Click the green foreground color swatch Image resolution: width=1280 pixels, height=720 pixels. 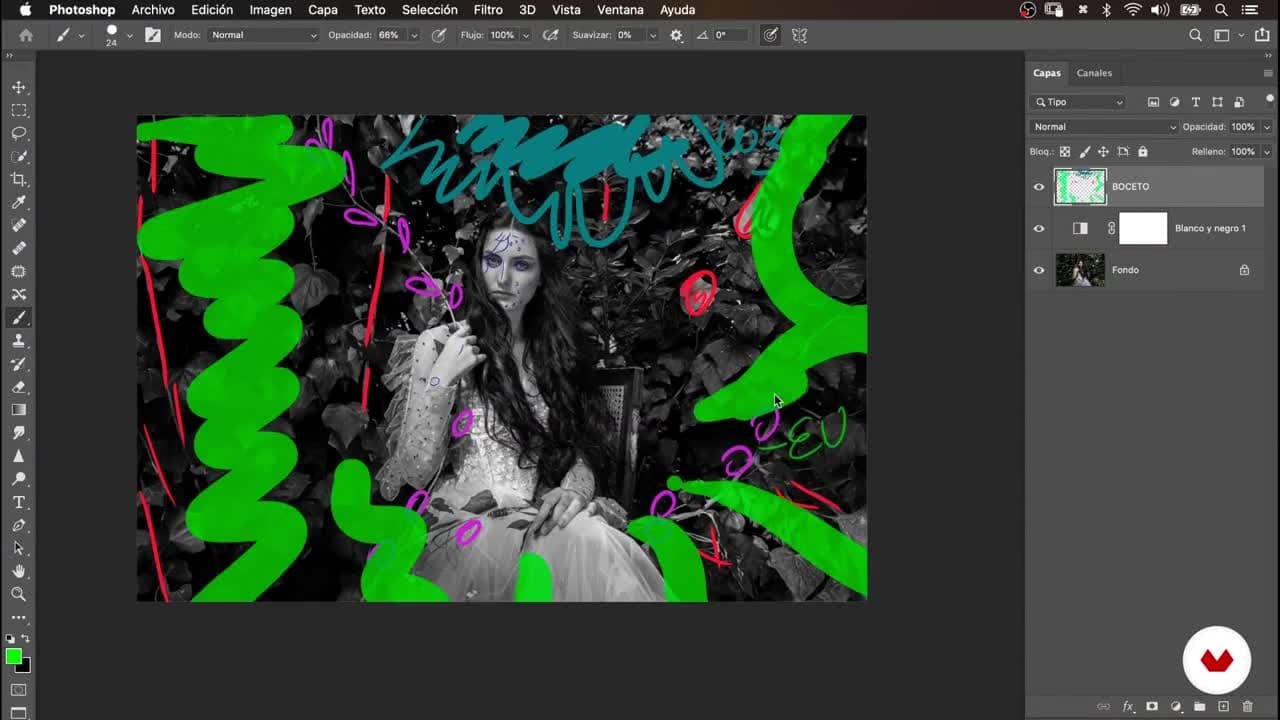(13, 657)
